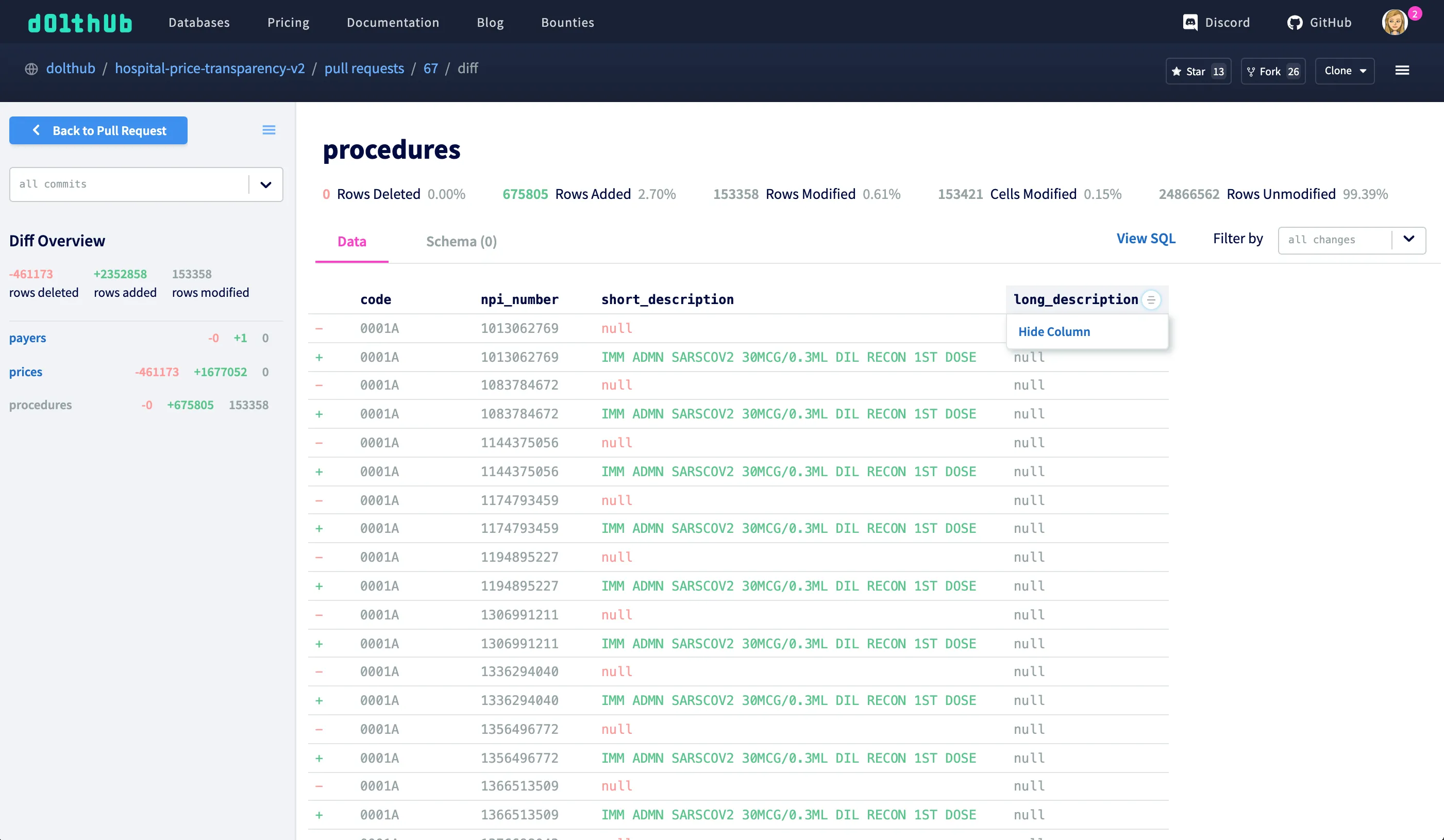
Task: Navigate to pull requests via the breadcrumb
Action: tap(364, 68)
